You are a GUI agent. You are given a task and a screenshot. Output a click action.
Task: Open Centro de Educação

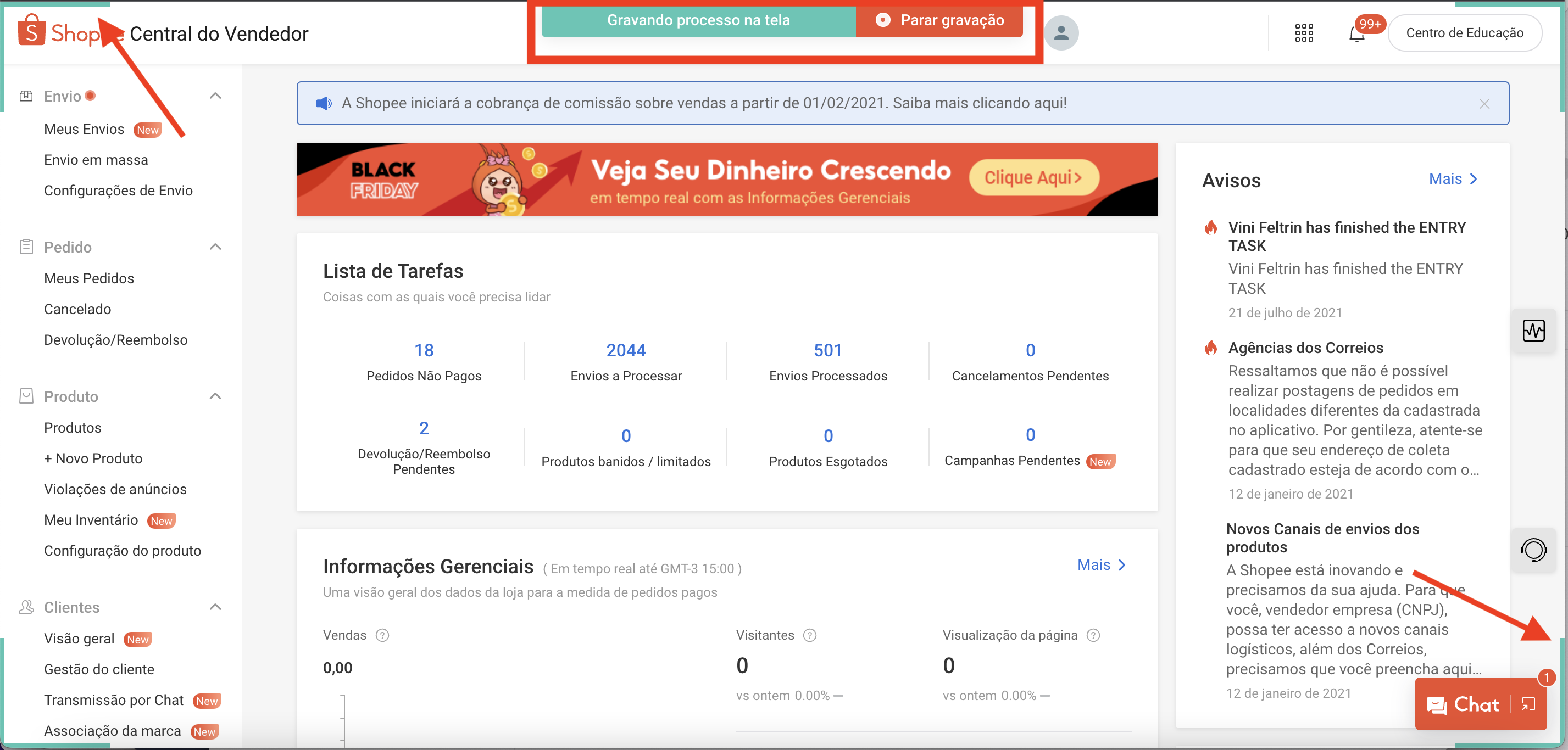(x=1465, y=33)
